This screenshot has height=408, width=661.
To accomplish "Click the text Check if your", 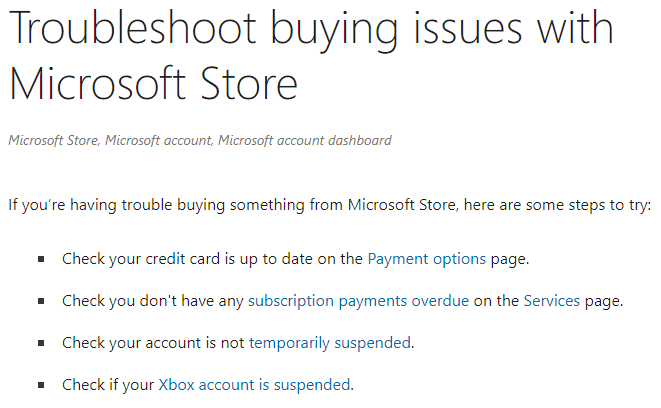I will 108,385.
